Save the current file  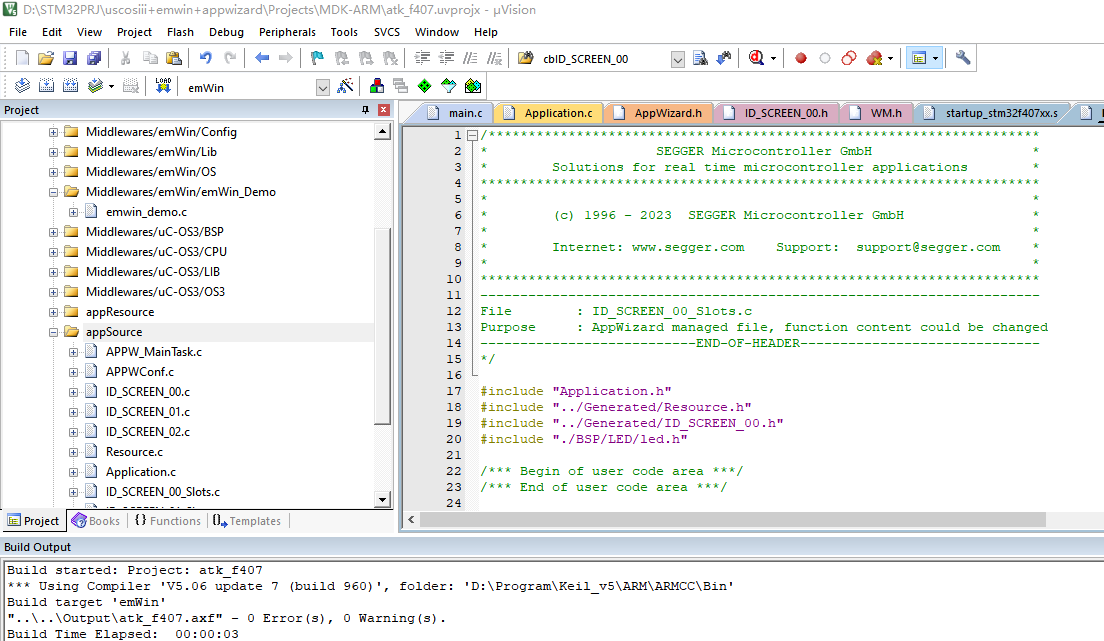point(70,58)
